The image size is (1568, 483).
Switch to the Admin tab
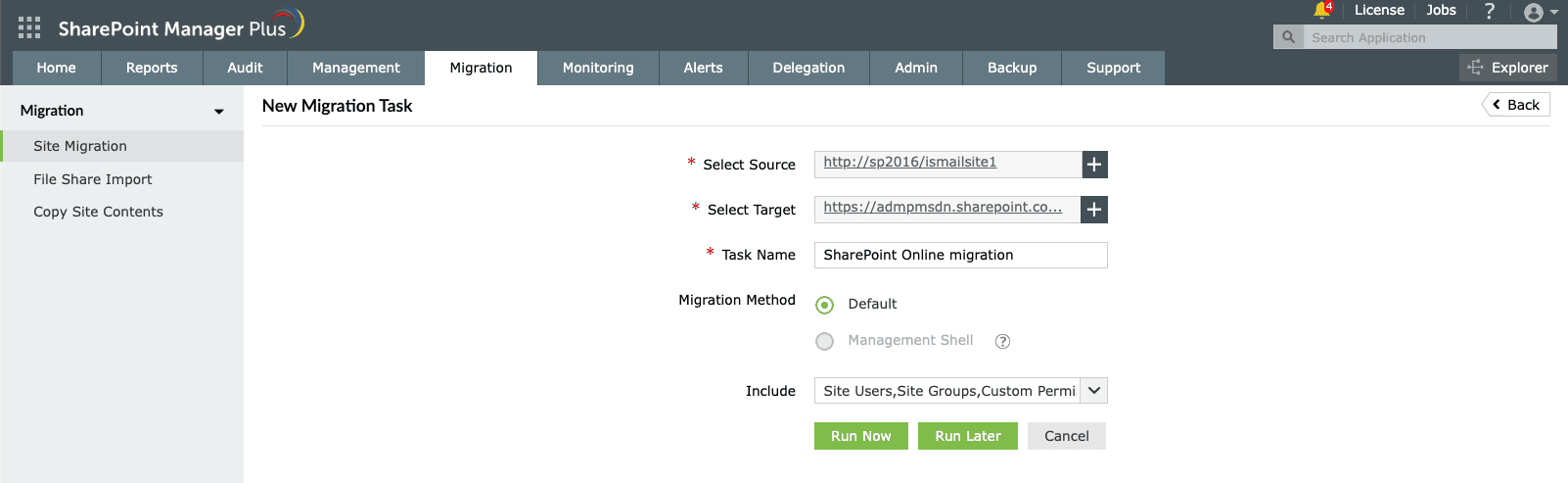[x=916, y=68]
